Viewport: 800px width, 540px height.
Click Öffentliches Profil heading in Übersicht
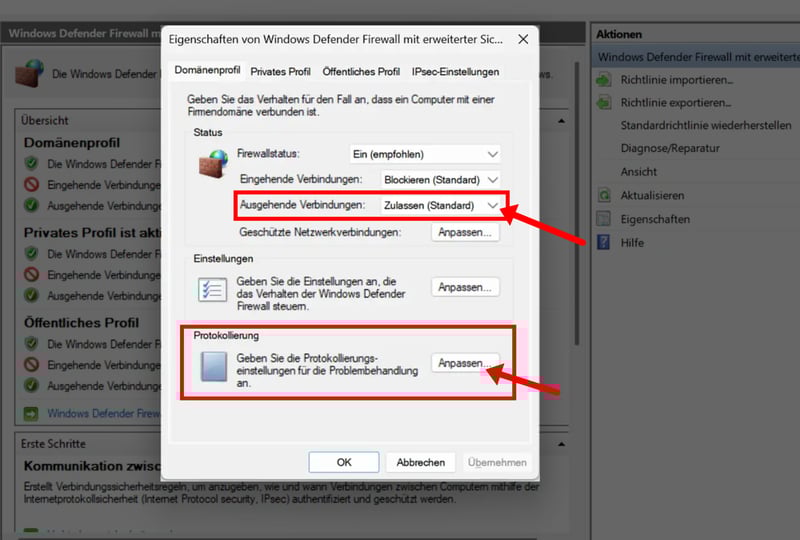coord(81,323)
